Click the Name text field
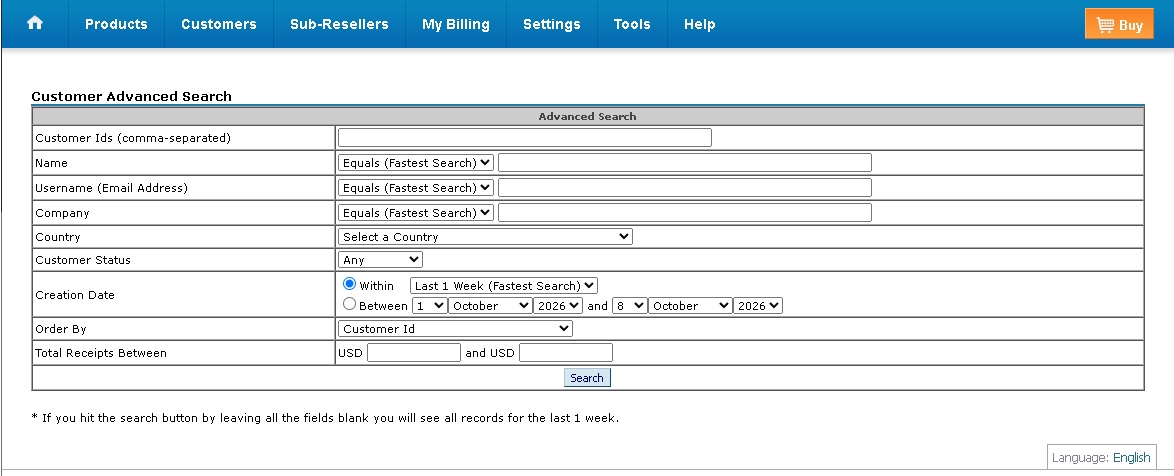This screenshot has width=1174, height=476. (684, 162)
